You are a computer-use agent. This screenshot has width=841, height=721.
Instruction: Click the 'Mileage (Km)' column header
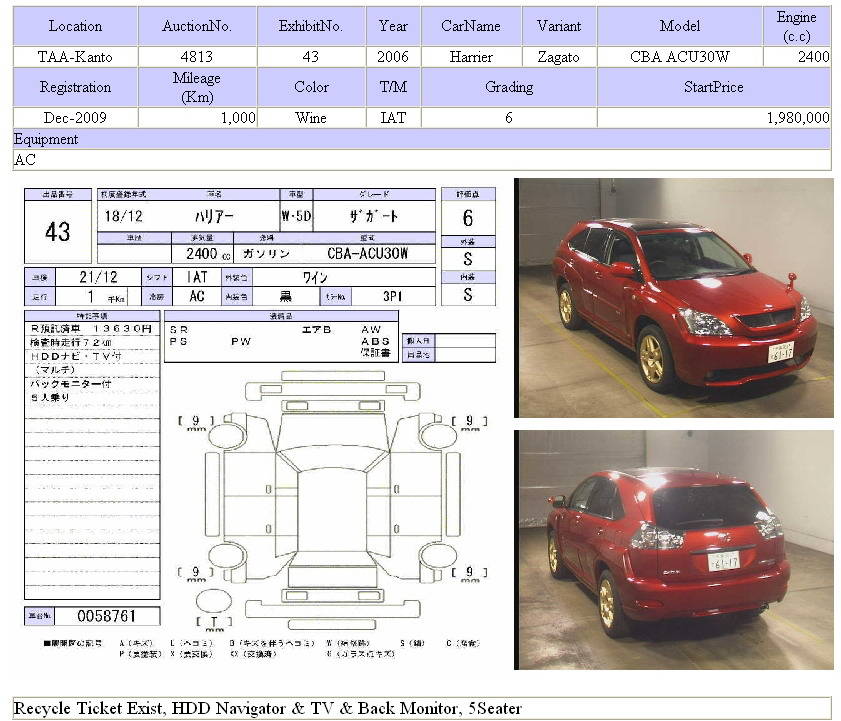point(197,87)
